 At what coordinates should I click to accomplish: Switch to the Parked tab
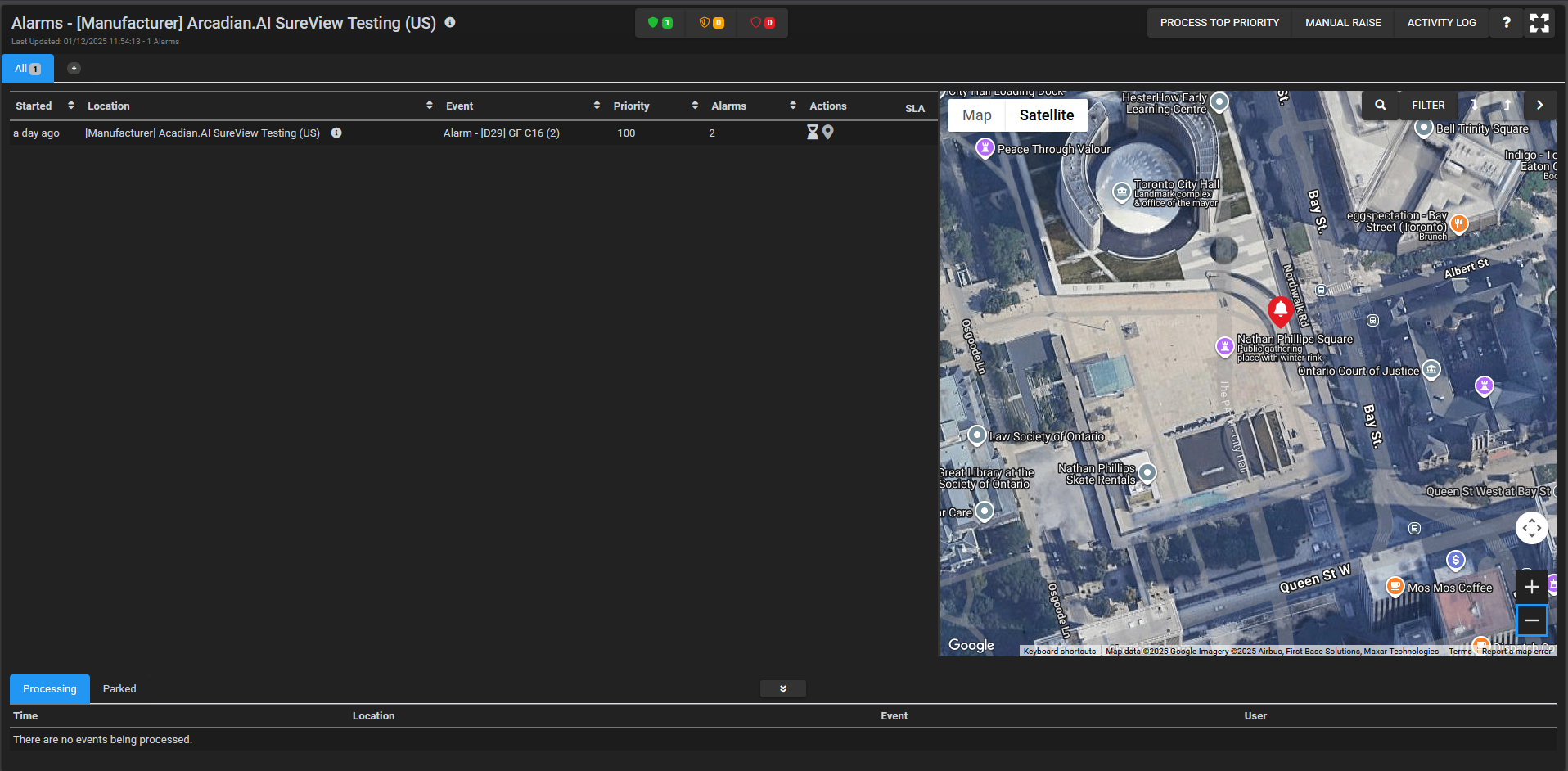(x=119, y=688)
